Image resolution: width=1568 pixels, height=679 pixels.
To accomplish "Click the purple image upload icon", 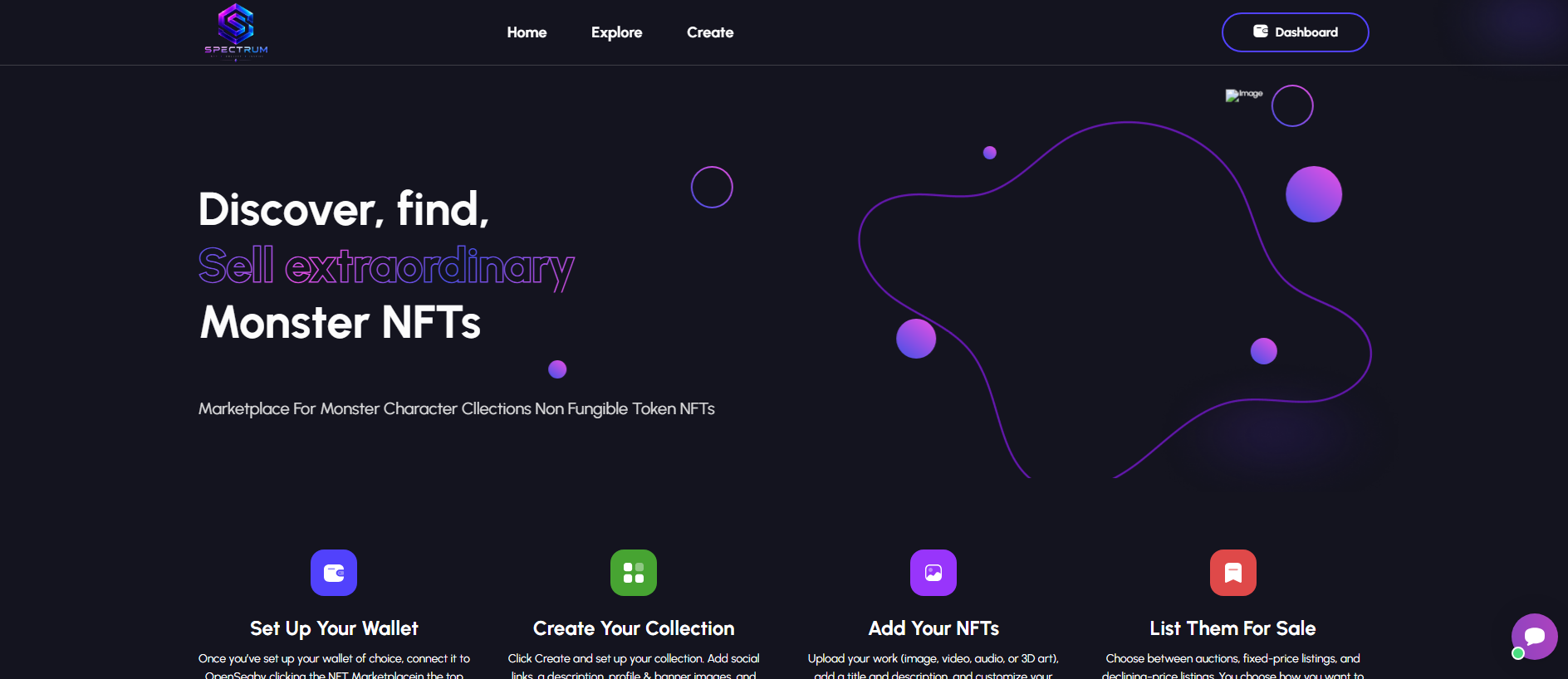I will pyautogui.click(x=933, y=573).
